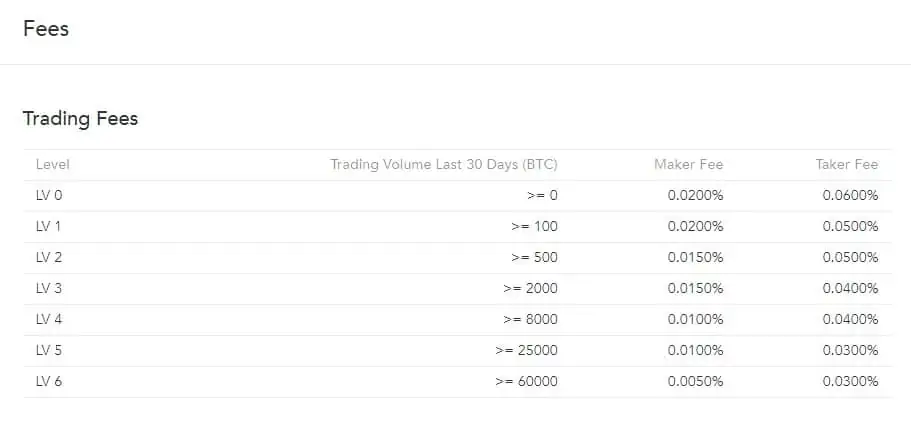The image size is (911, 425).
Task: Click the LV 0 row label
Action: point(49,196)
